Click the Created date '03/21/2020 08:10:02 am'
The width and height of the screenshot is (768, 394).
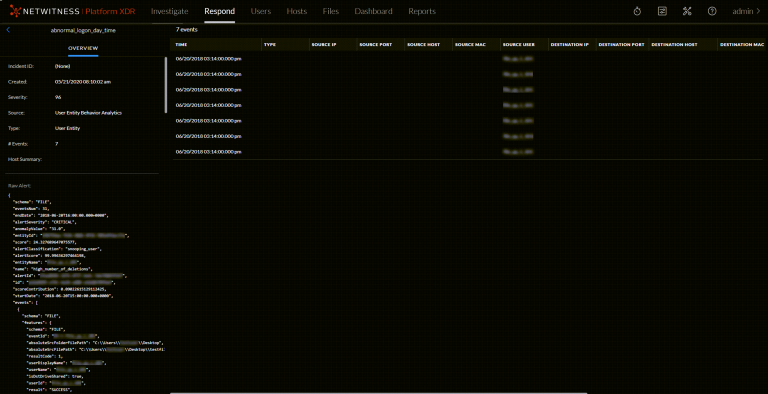click(83, 82)
